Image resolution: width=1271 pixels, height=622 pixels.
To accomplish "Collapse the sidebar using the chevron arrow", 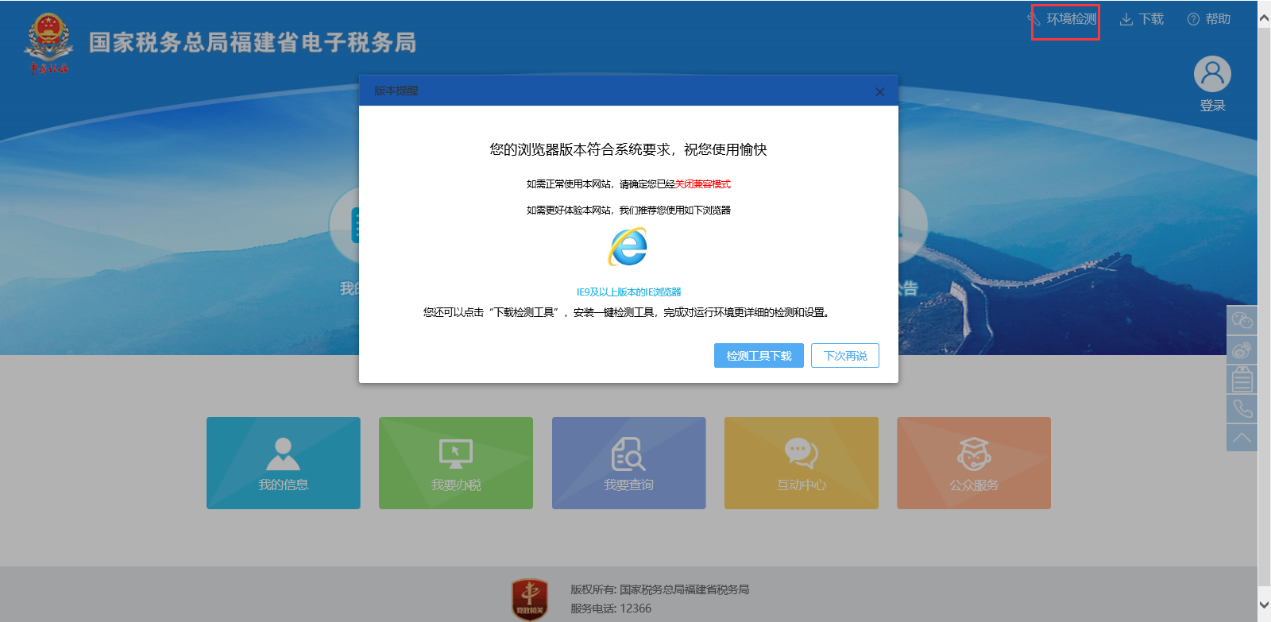I will pos(1242,437).
